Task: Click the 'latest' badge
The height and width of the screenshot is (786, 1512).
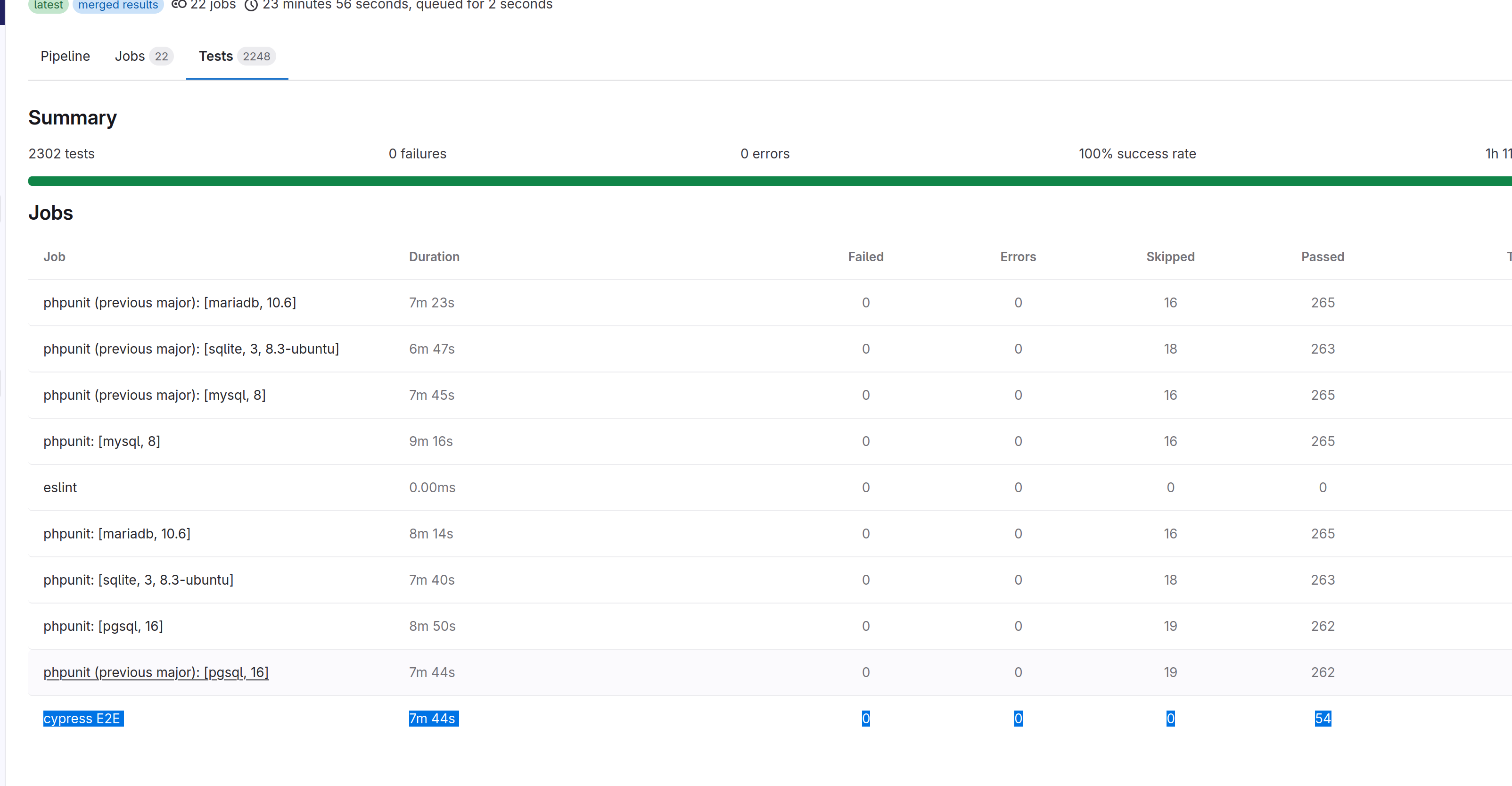Action: (x=48, y=5)
